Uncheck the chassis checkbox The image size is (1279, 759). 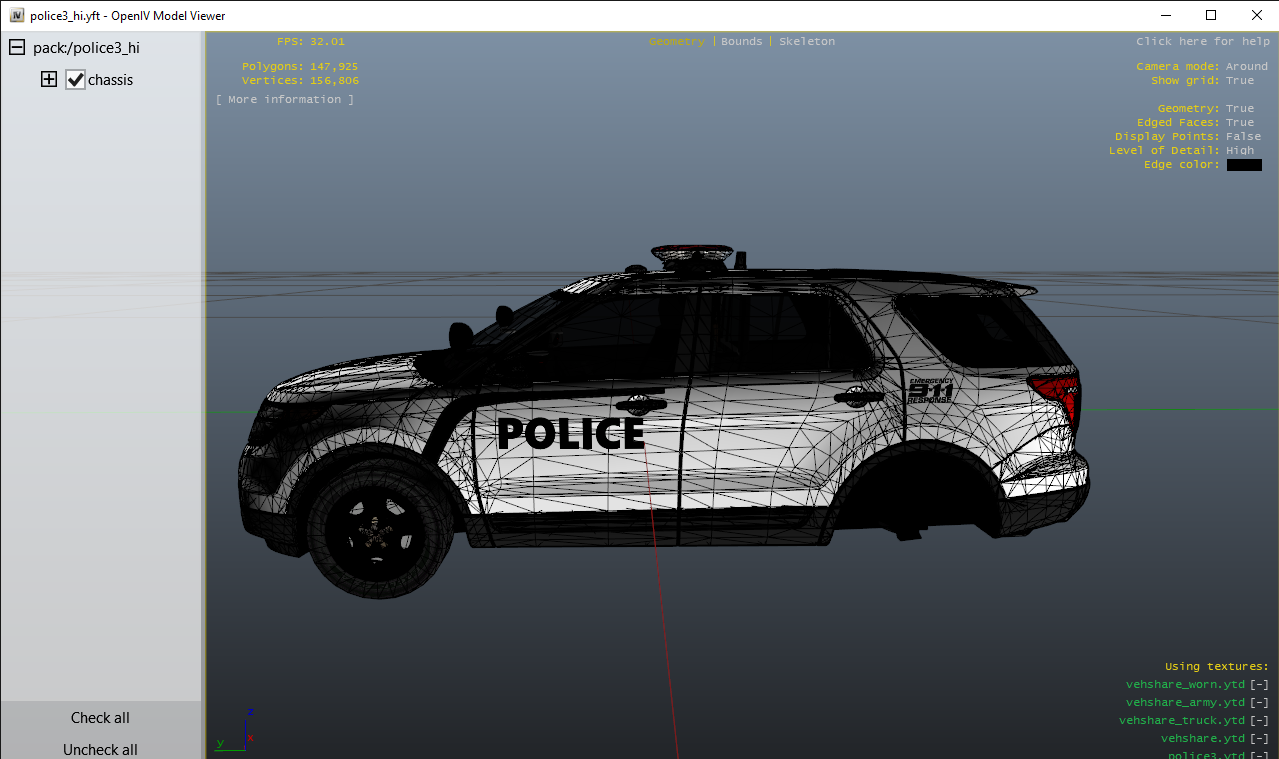pyautogui.click(x=76, y=80)
